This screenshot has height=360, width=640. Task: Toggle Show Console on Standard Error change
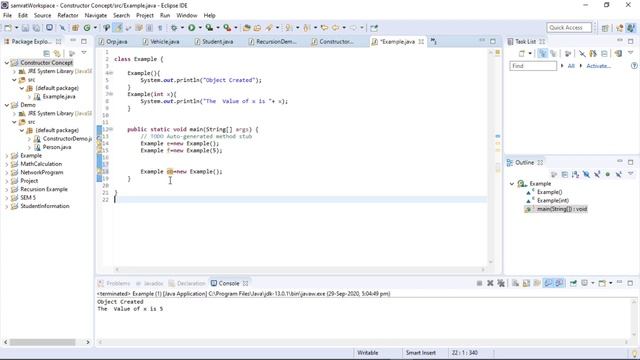click(559, 283)
